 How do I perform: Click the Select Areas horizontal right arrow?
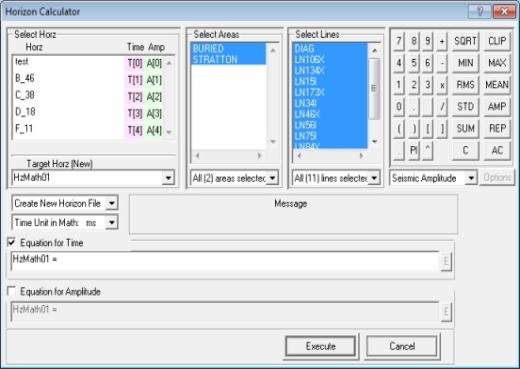pos(259,156)
